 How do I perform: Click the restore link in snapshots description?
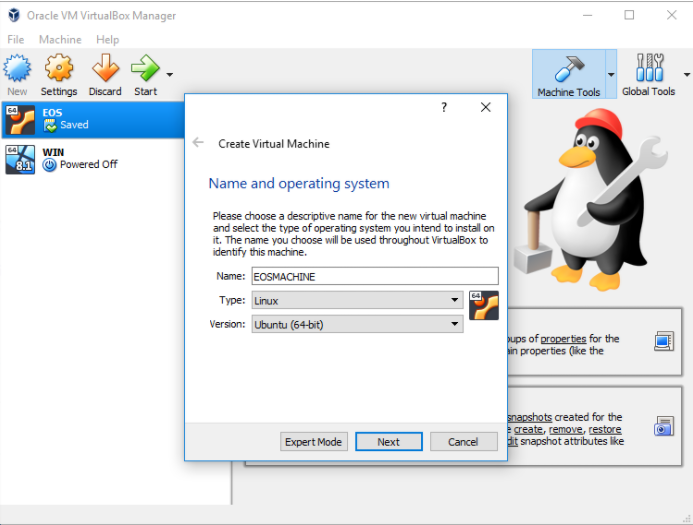point(605,430)
